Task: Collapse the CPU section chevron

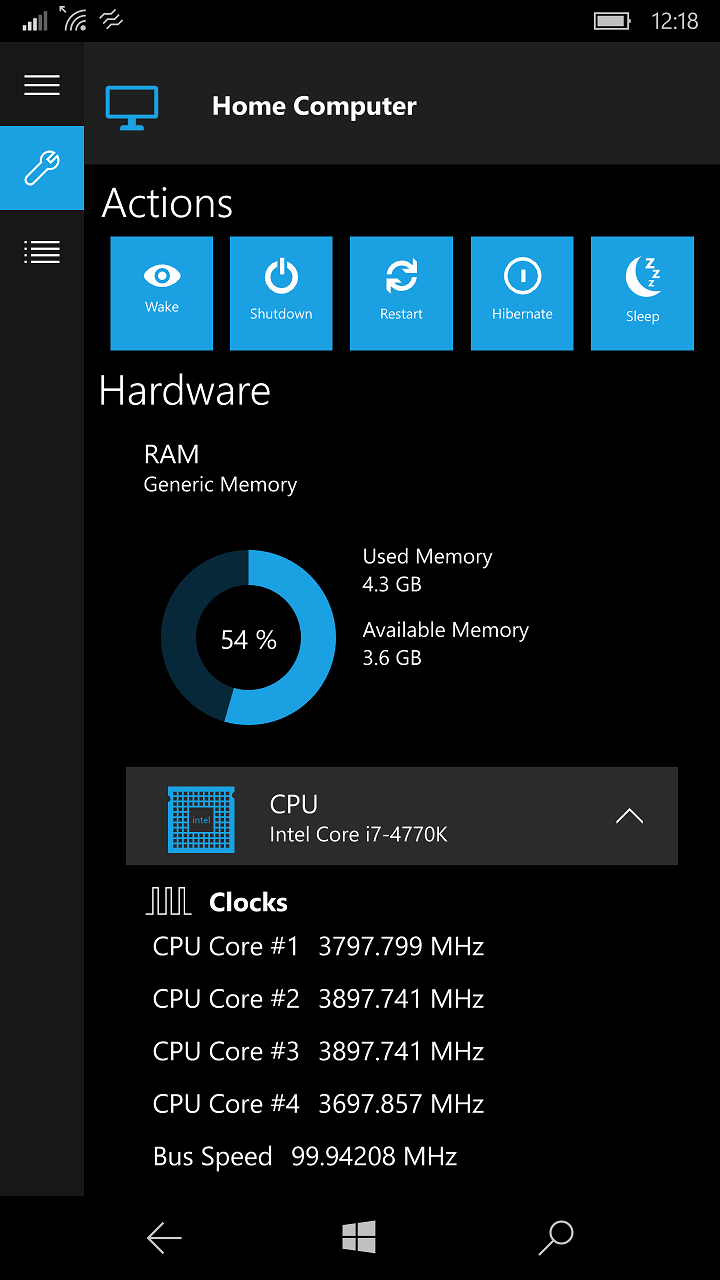Action: [629, 816]
